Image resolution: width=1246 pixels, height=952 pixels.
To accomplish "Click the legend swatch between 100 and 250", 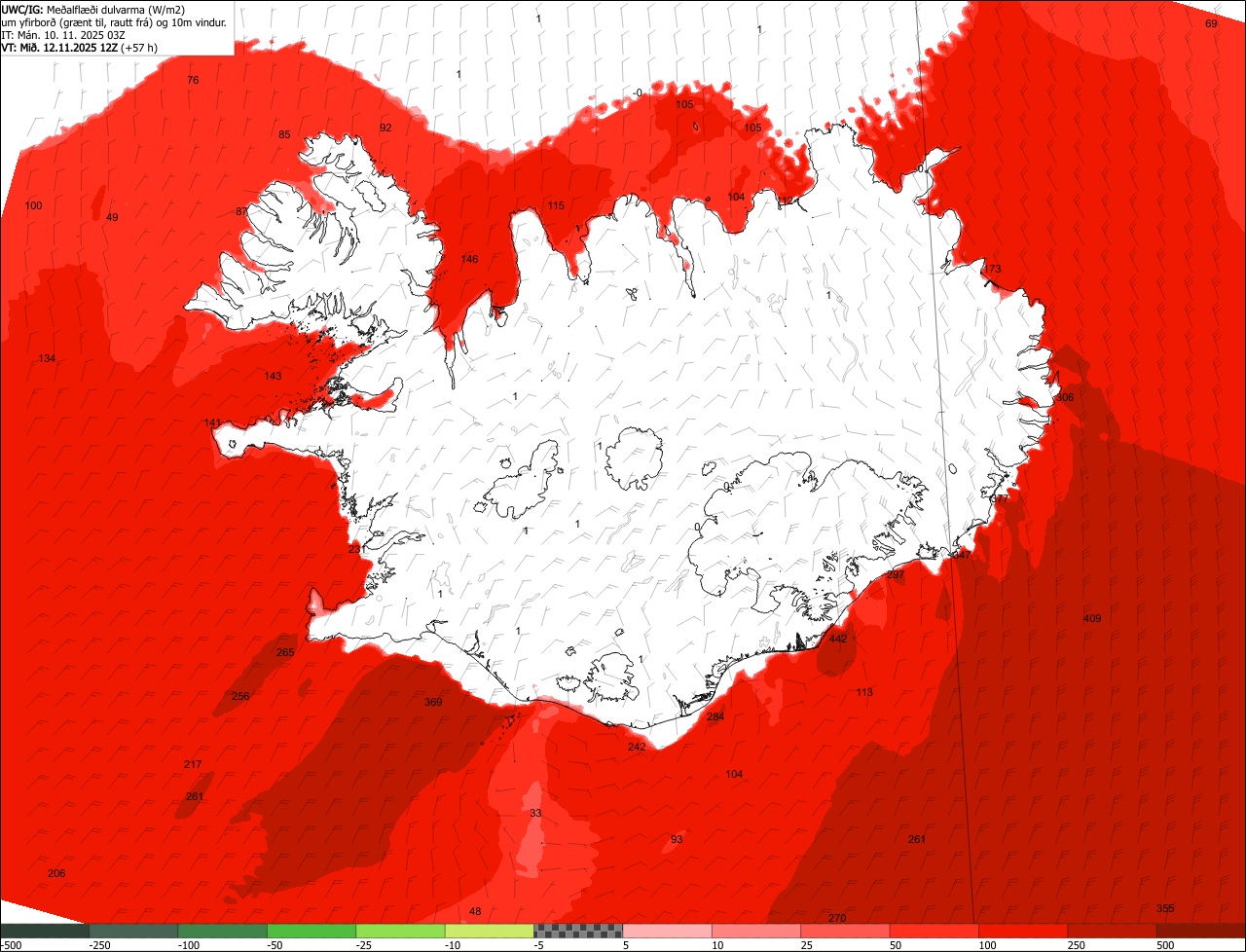I will [1023, 931].
